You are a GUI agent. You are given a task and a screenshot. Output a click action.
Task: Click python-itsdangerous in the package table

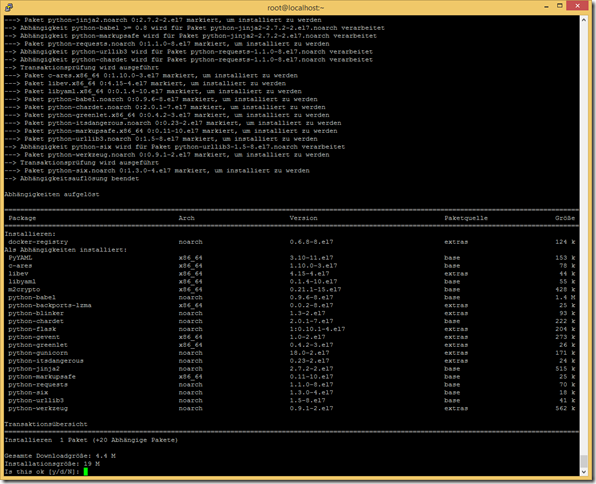pyautogui.click(x=46, y=361)
